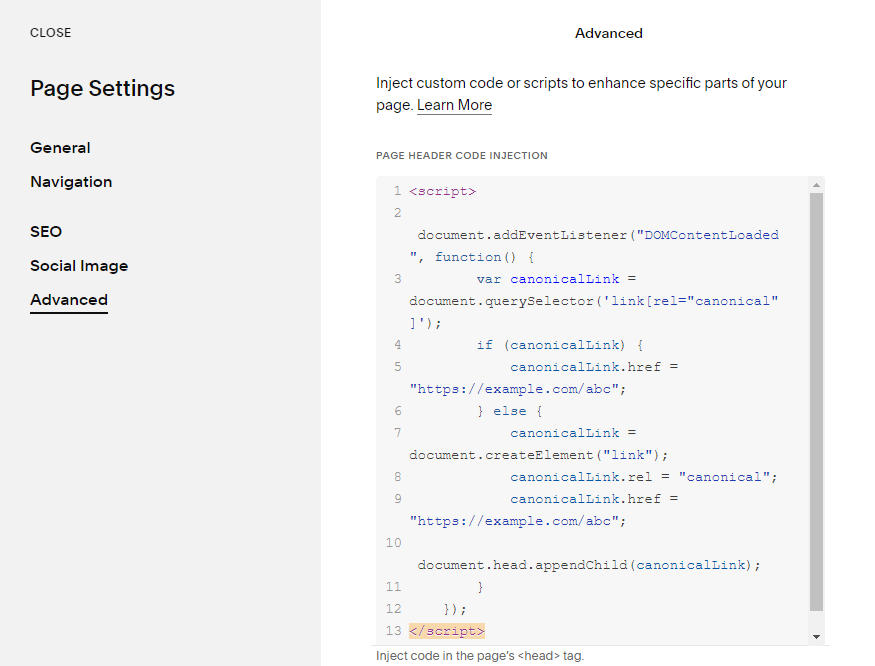This screenshot has height=666, width=875.
Task: Click the highlighted closing script tag
Action: point(447,630)
